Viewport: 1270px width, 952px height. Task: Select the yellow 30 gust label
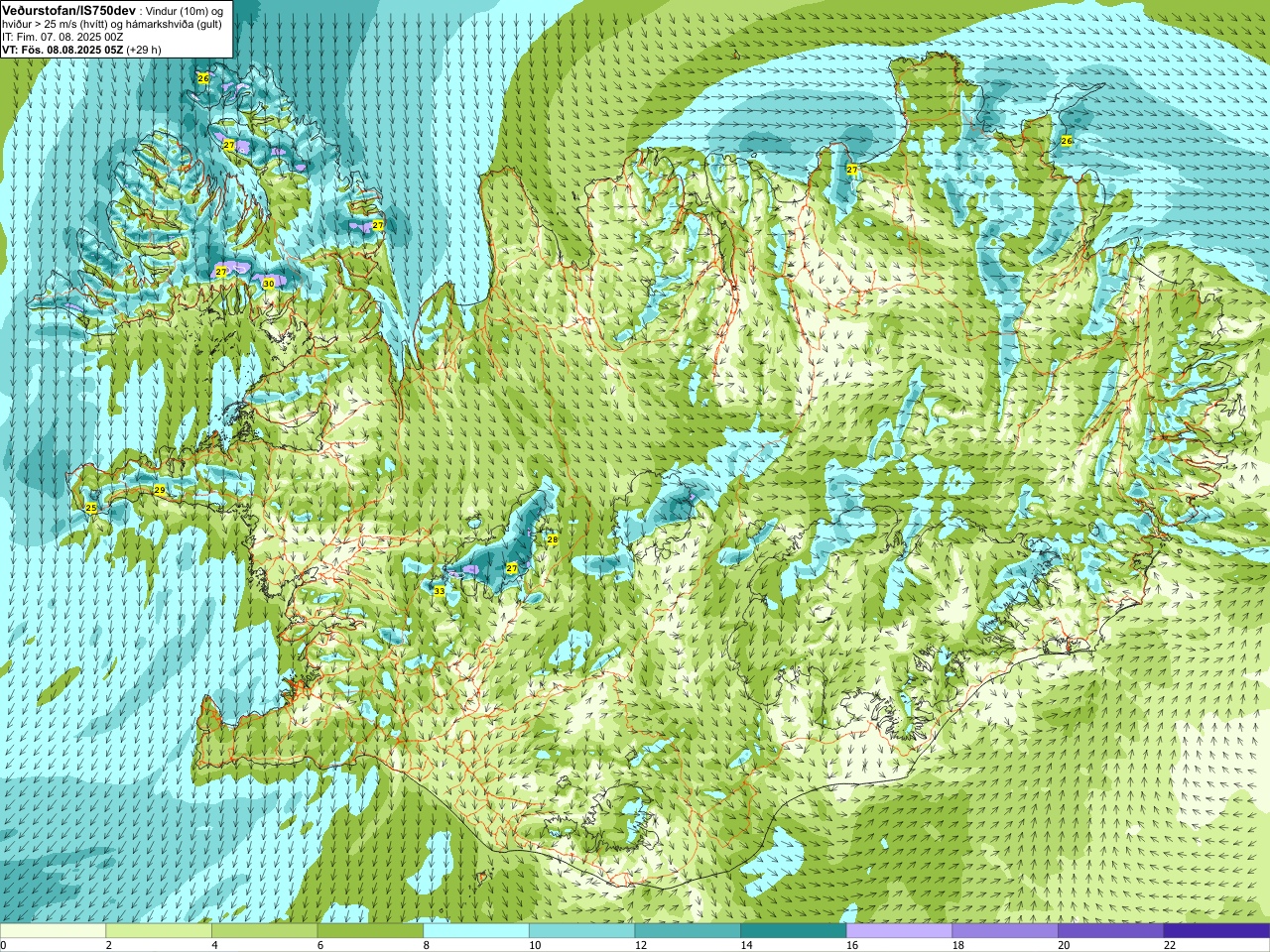point(268,284)
